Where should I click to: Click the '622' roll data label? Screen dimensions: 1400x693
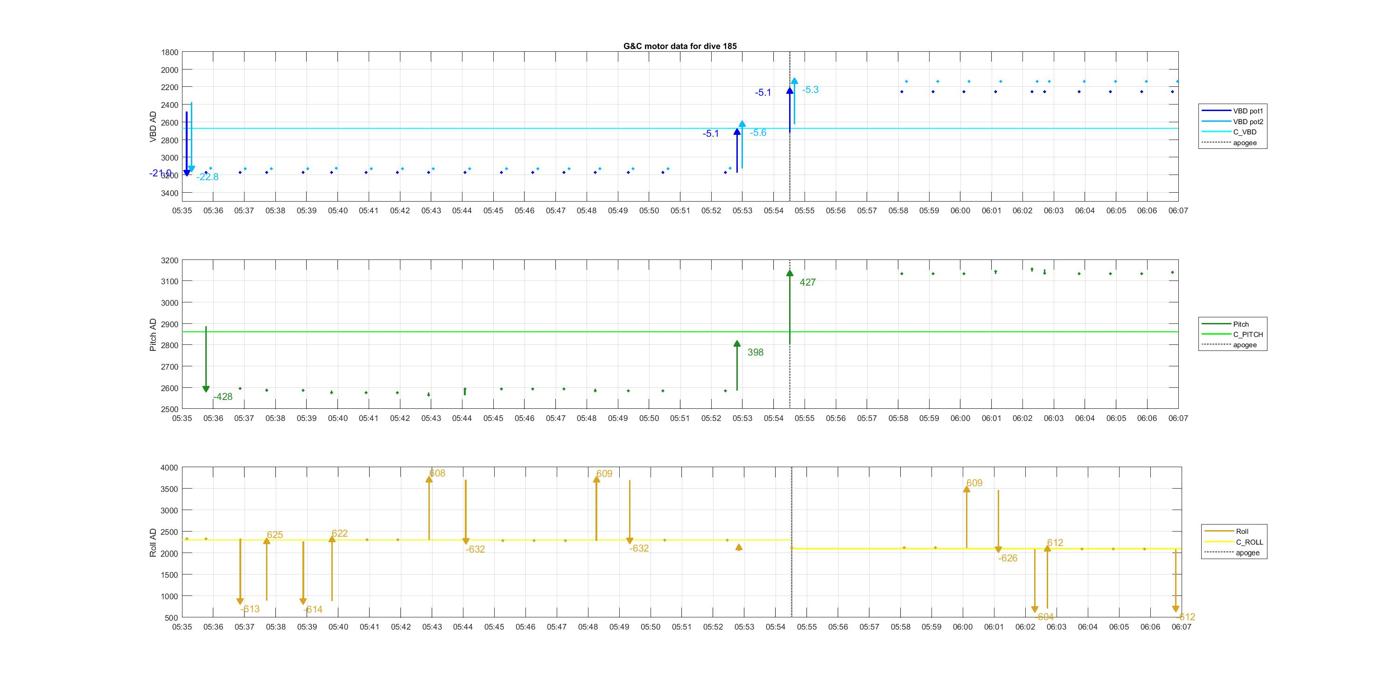pos(340,534)
